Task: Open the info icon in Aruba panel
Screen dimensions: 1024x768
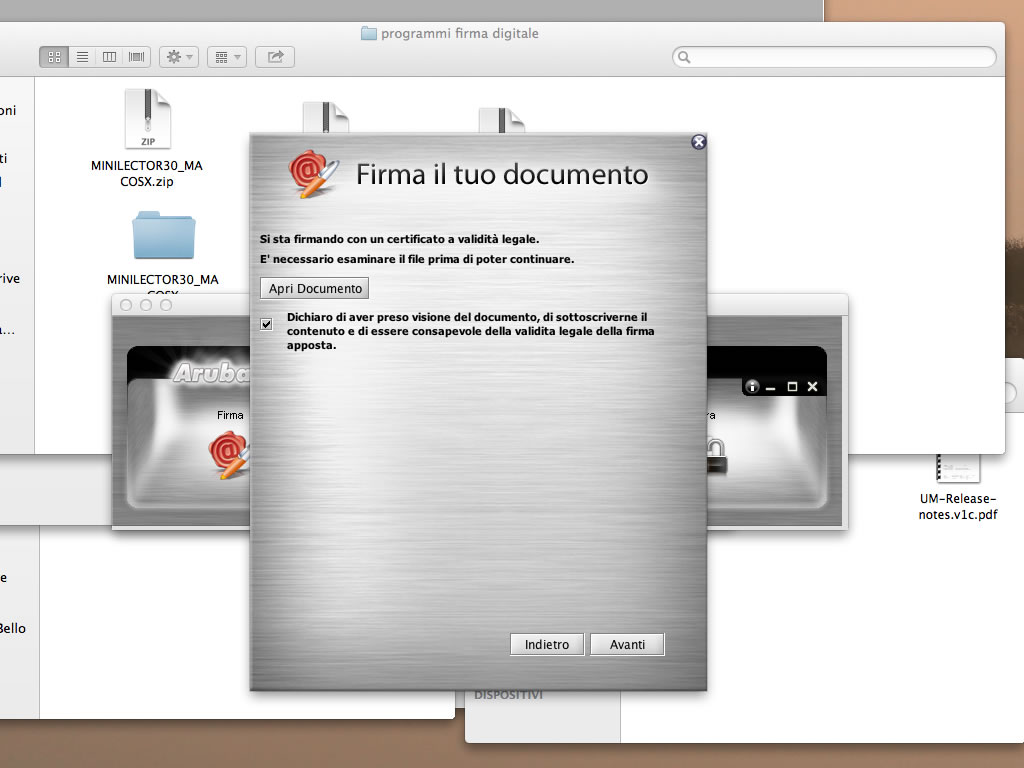Action: [752, 387]
